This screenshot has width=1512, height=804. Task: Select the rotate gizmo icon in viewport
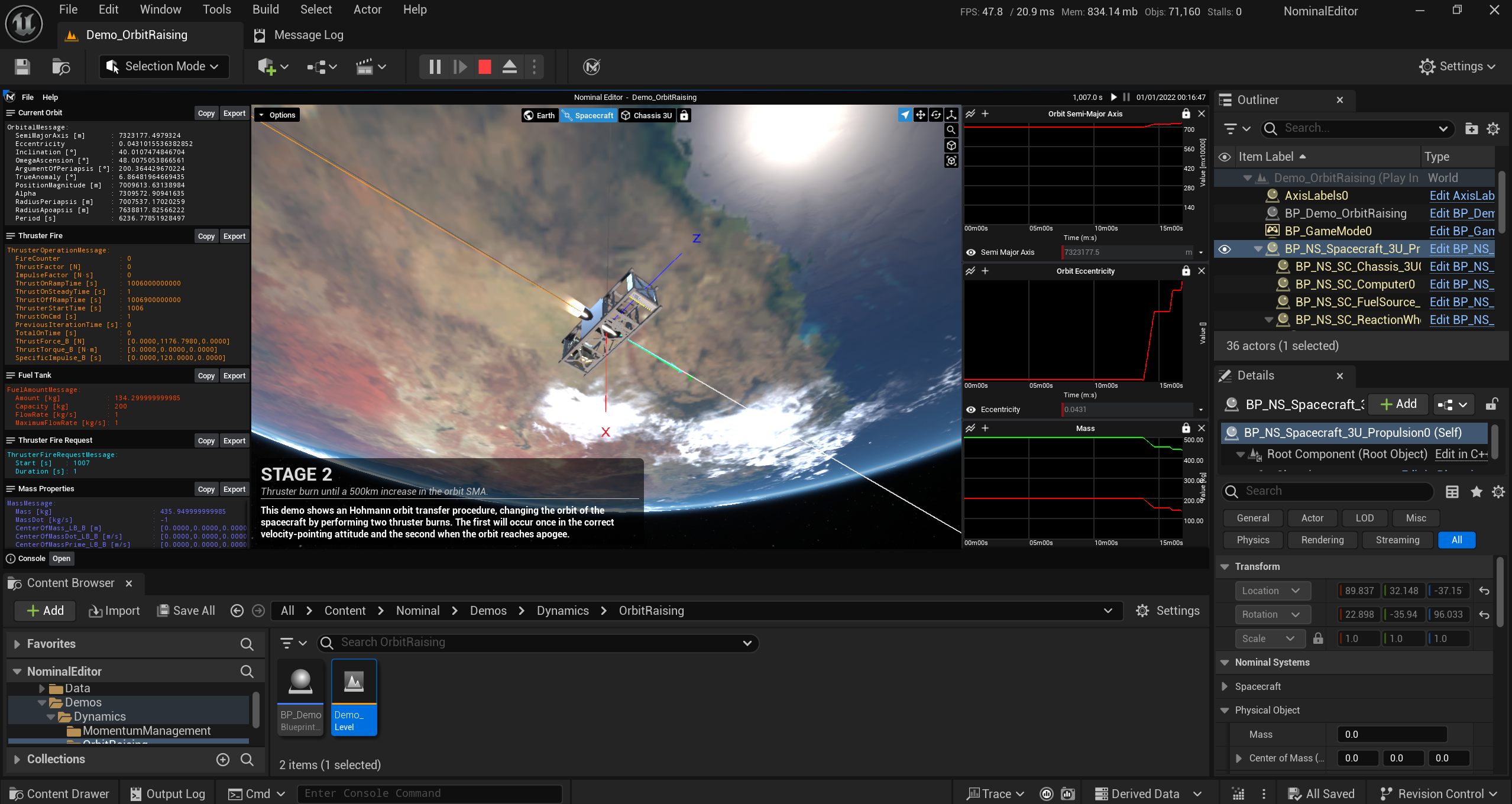(x=936, y=115)
